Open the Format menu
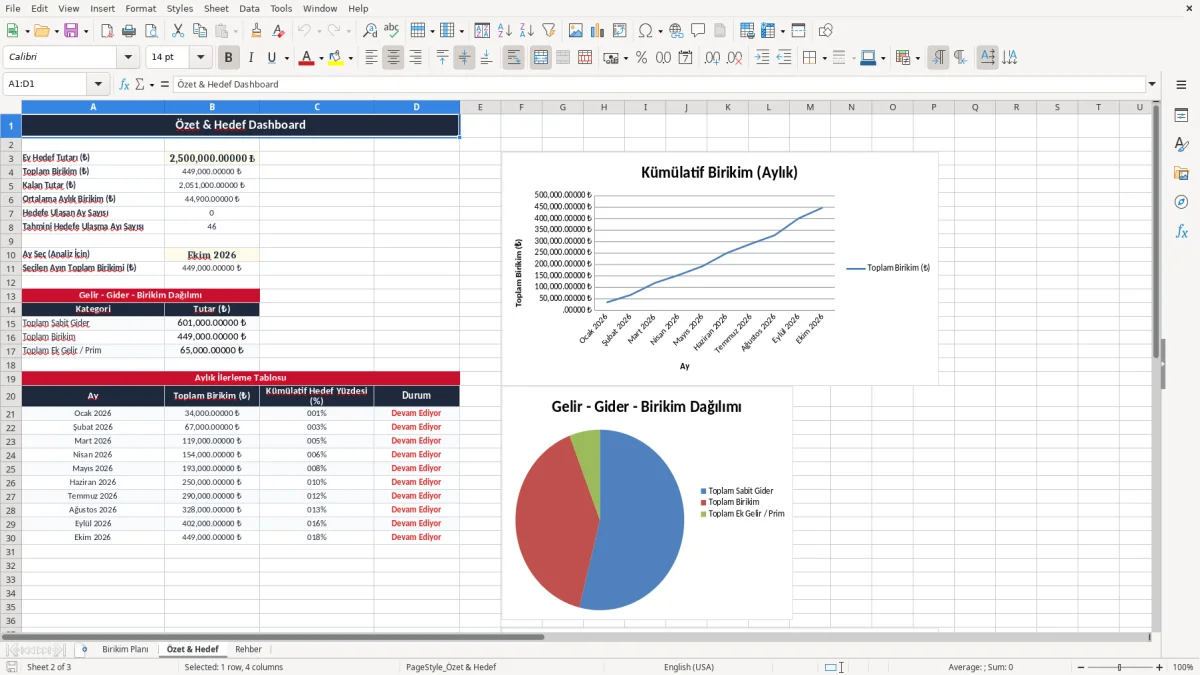Viewport: 1200px width, 675px height. click(x=140, y=8)
